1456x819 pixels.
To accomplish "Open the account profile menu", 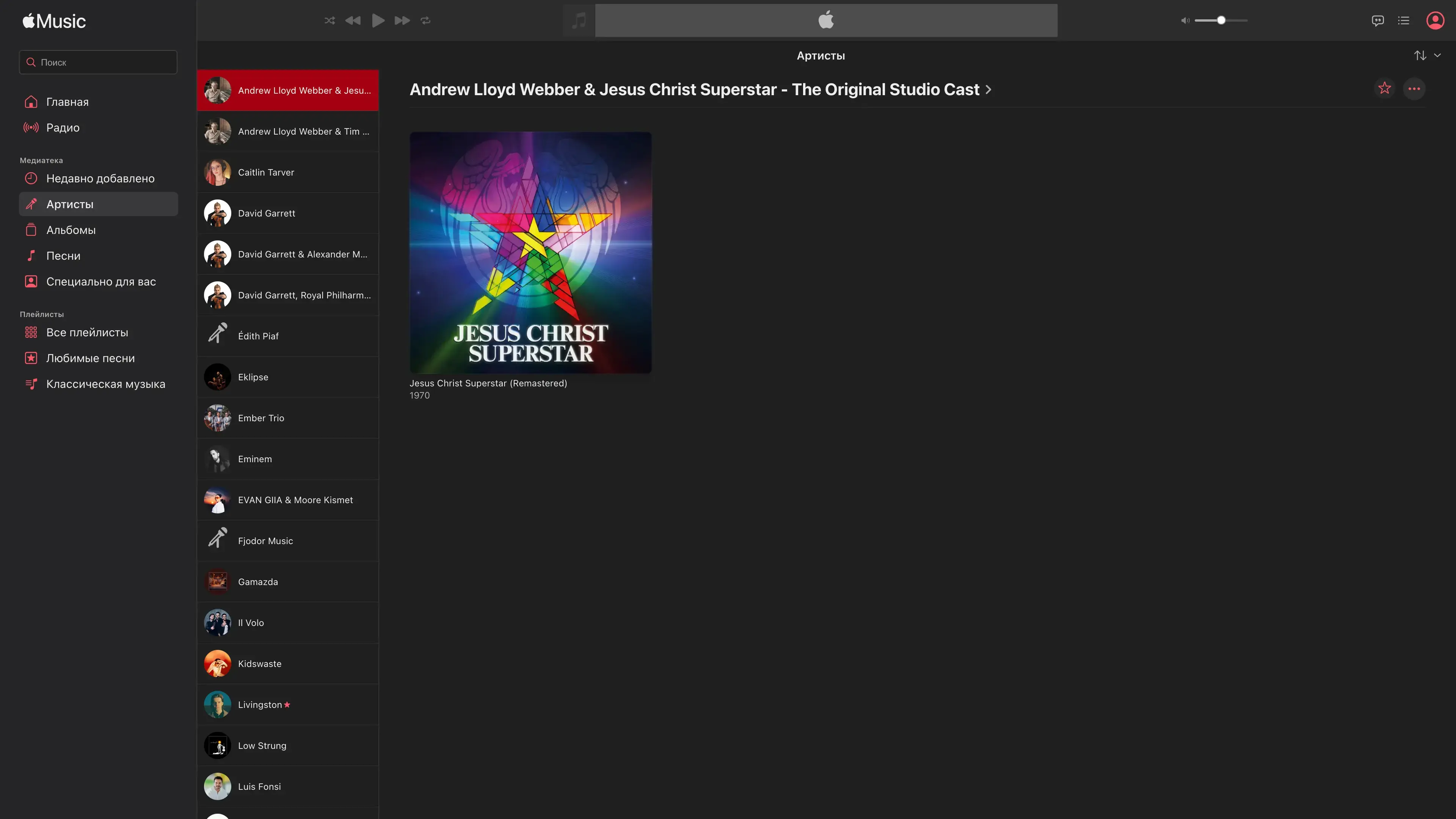I will click(1435, 21).
